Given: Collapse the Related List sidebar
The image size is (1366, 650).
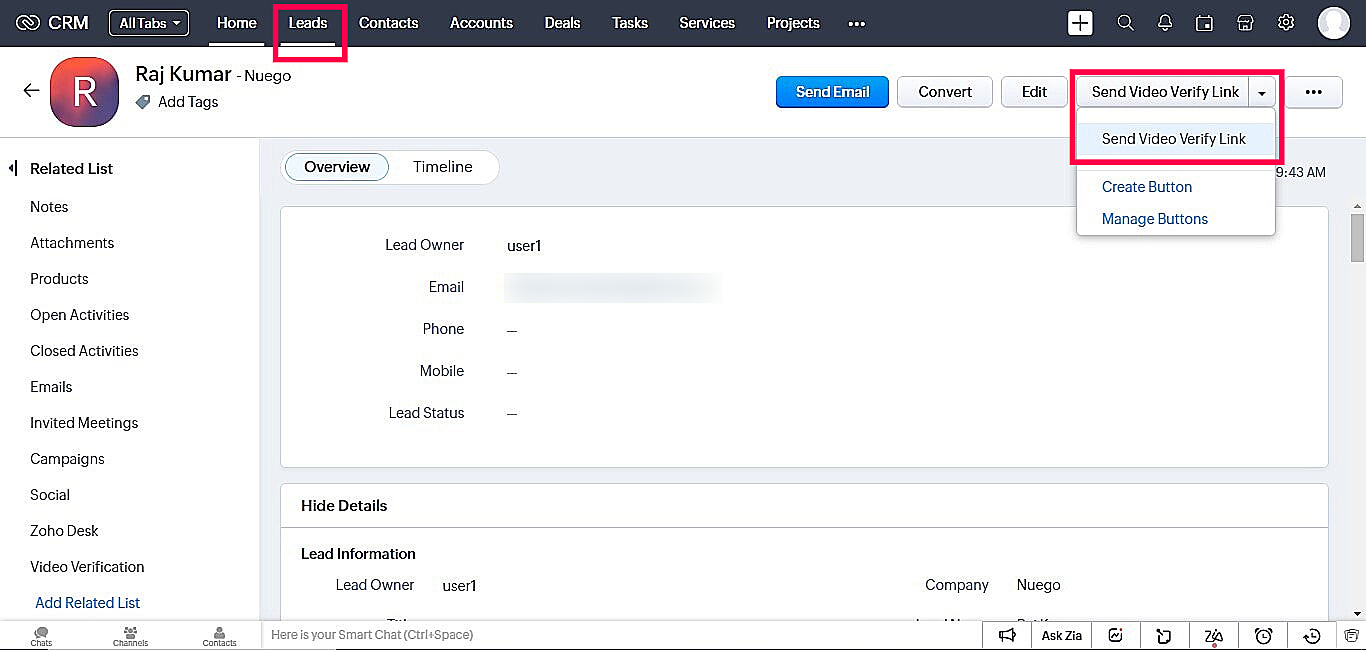Looking at the screenshot, I should 14,168.
